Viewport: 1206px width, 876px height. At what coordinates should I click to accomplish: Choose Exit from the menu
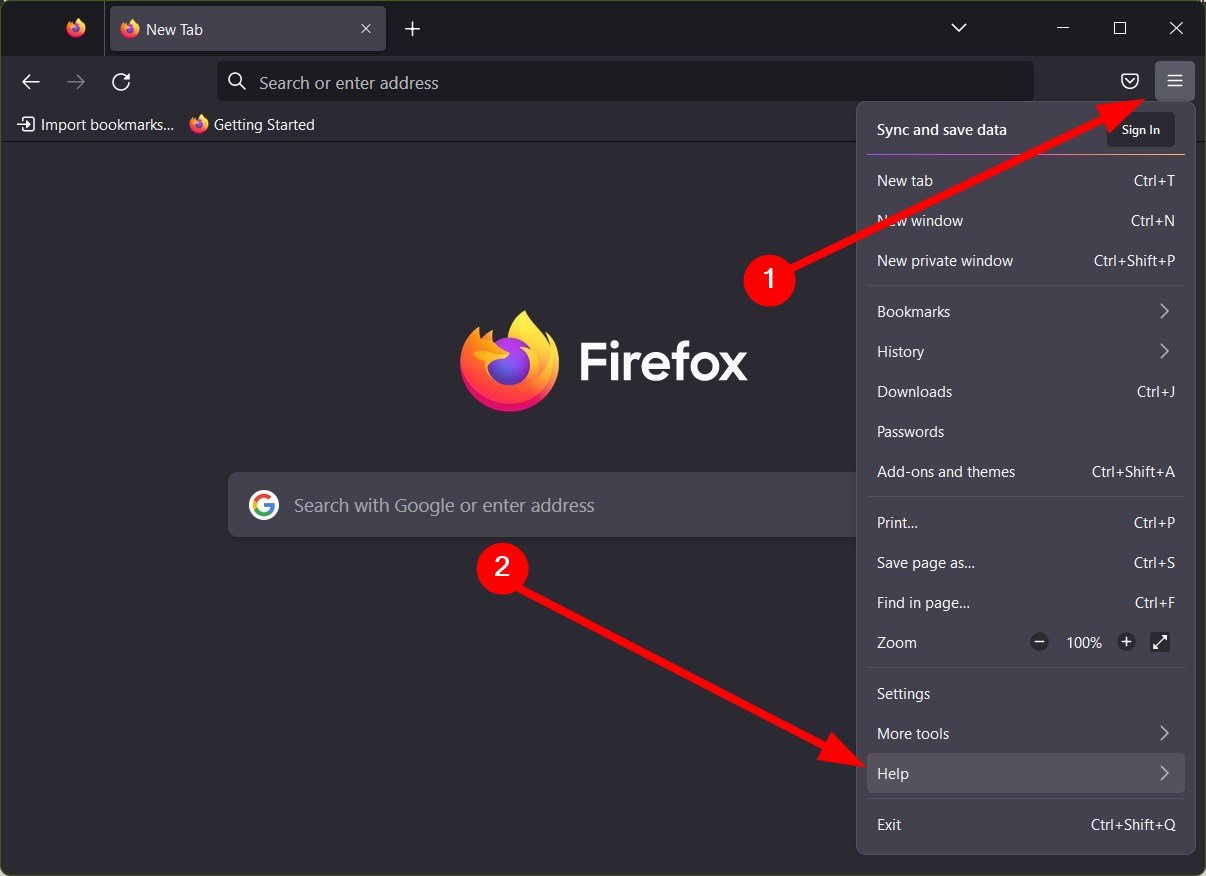click(x=1026, y=825)
